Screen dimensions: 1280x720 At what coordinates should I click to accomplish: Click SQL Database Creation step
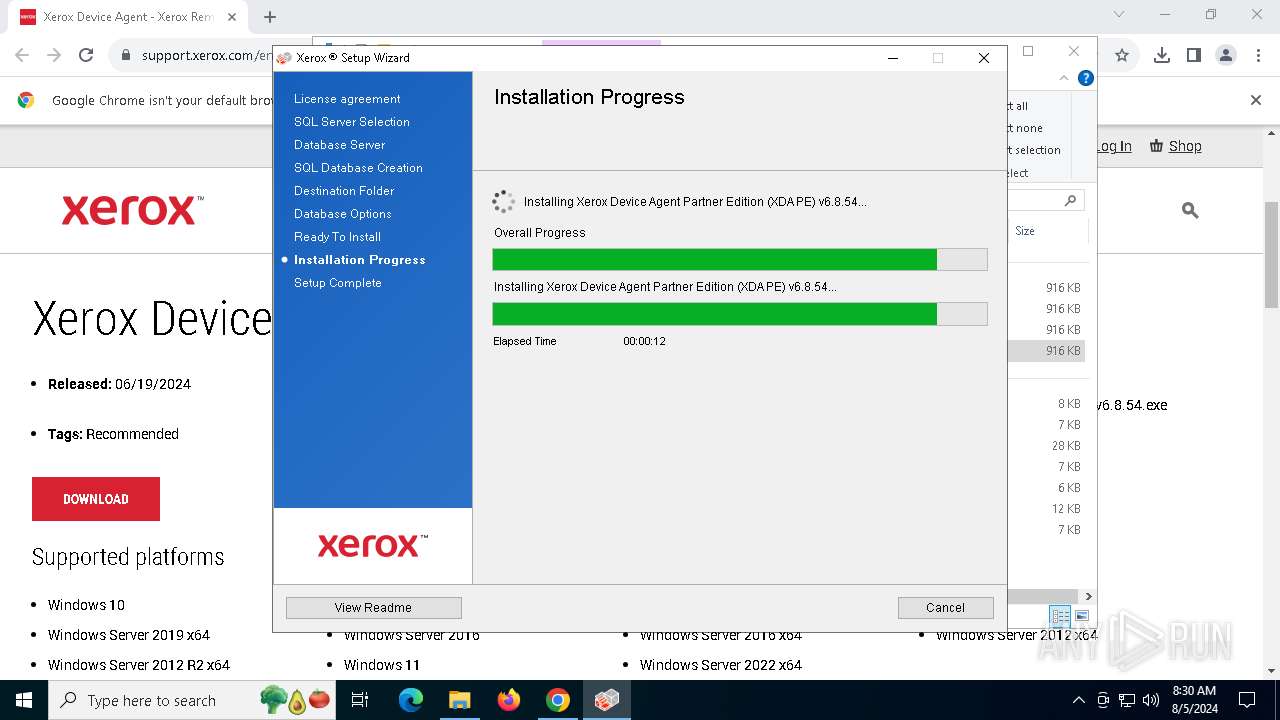pos(358,168)
